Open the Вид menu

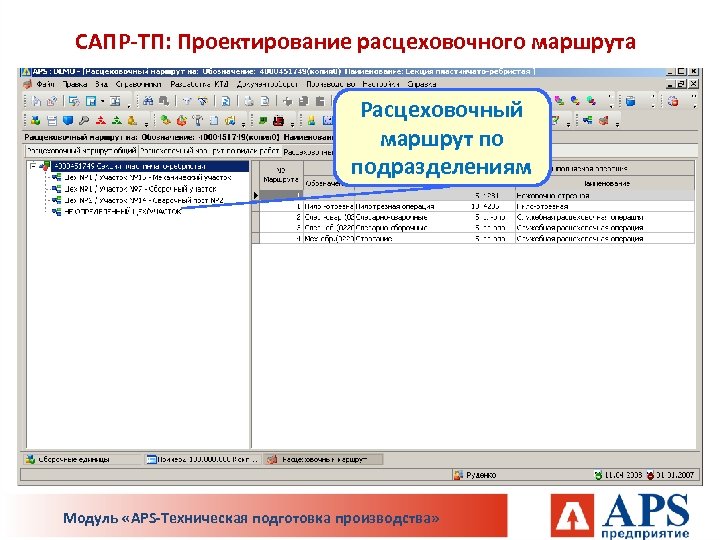pos(101,84)
